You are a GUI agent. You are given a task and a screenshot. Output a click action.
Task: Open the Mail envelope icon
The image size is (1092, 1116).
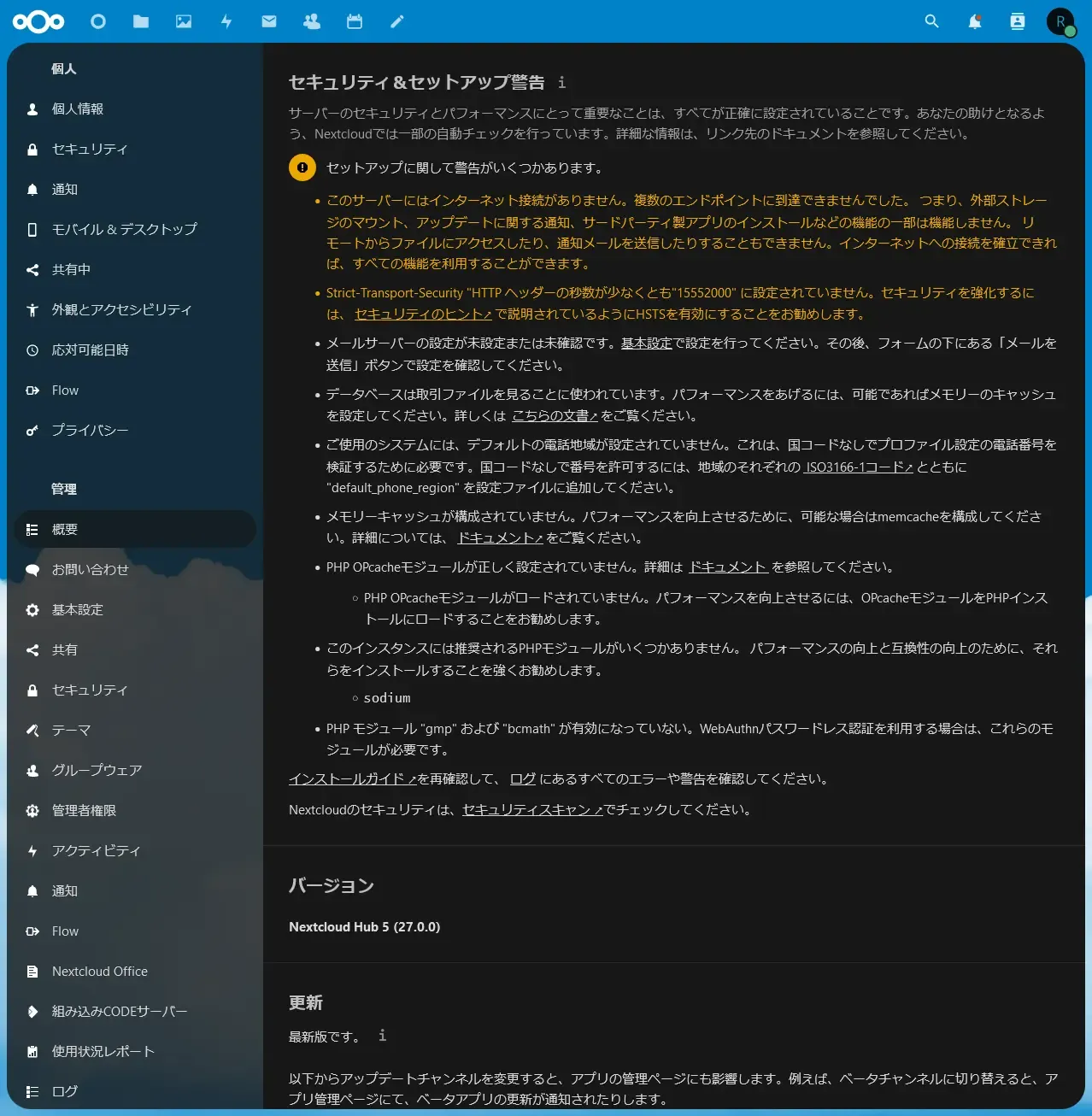tap(269, 21)
